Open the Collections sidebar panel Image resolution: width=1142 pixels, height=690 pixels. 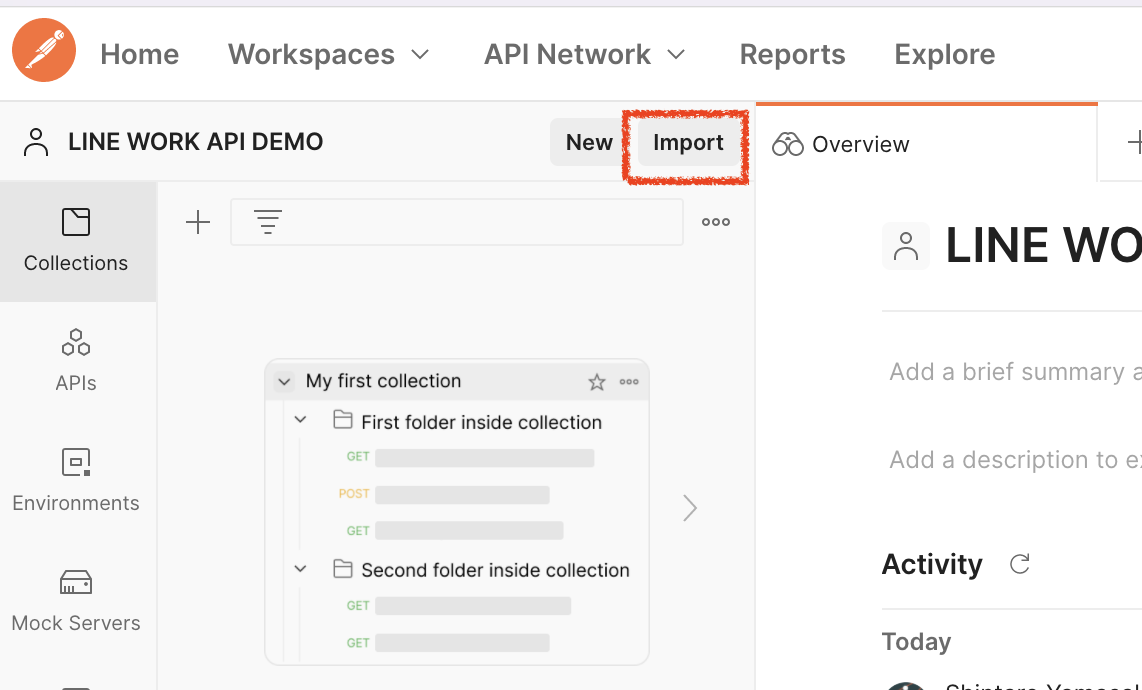tap(76, 240)
